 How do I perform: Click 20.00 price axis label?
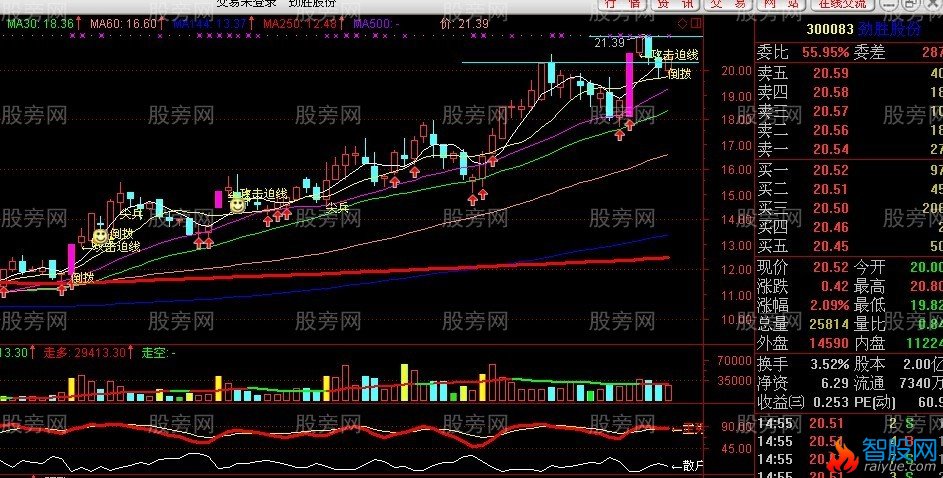pos(736,70)
